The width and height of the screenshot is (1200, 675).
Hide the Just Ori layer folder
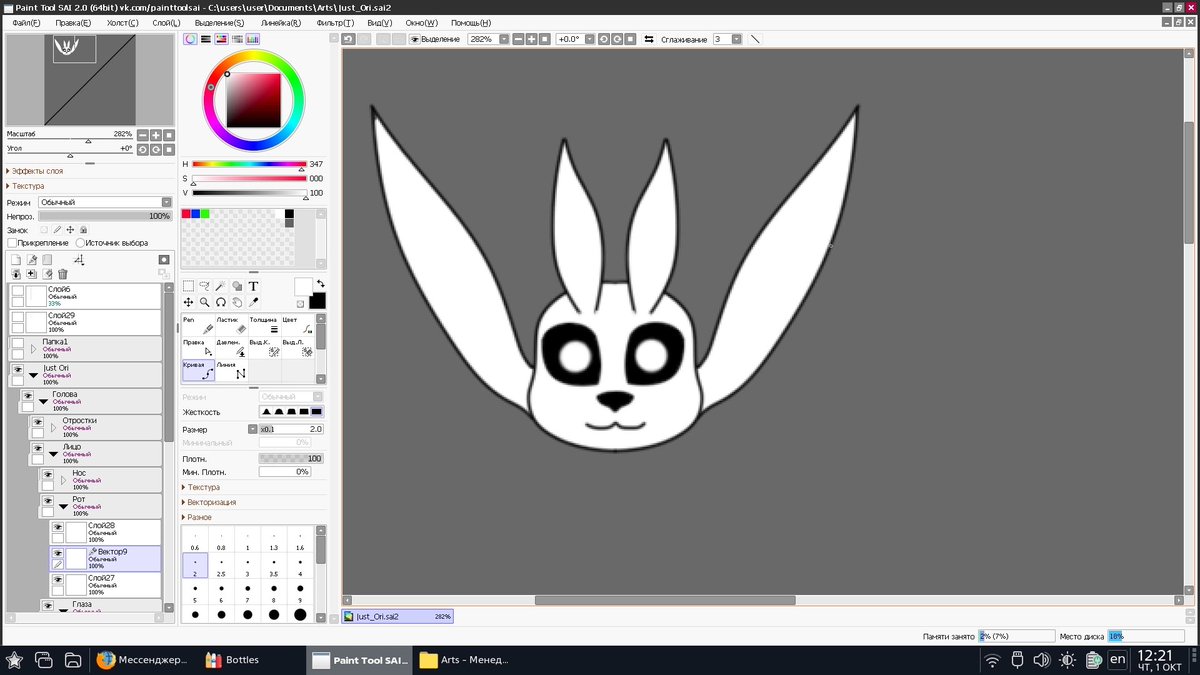click(17, 369)
